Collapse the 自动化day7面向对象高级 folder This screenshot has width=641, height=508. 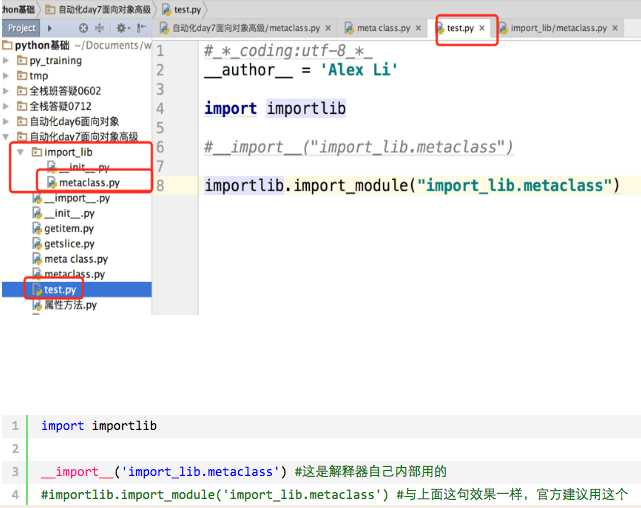click(6, 137)
